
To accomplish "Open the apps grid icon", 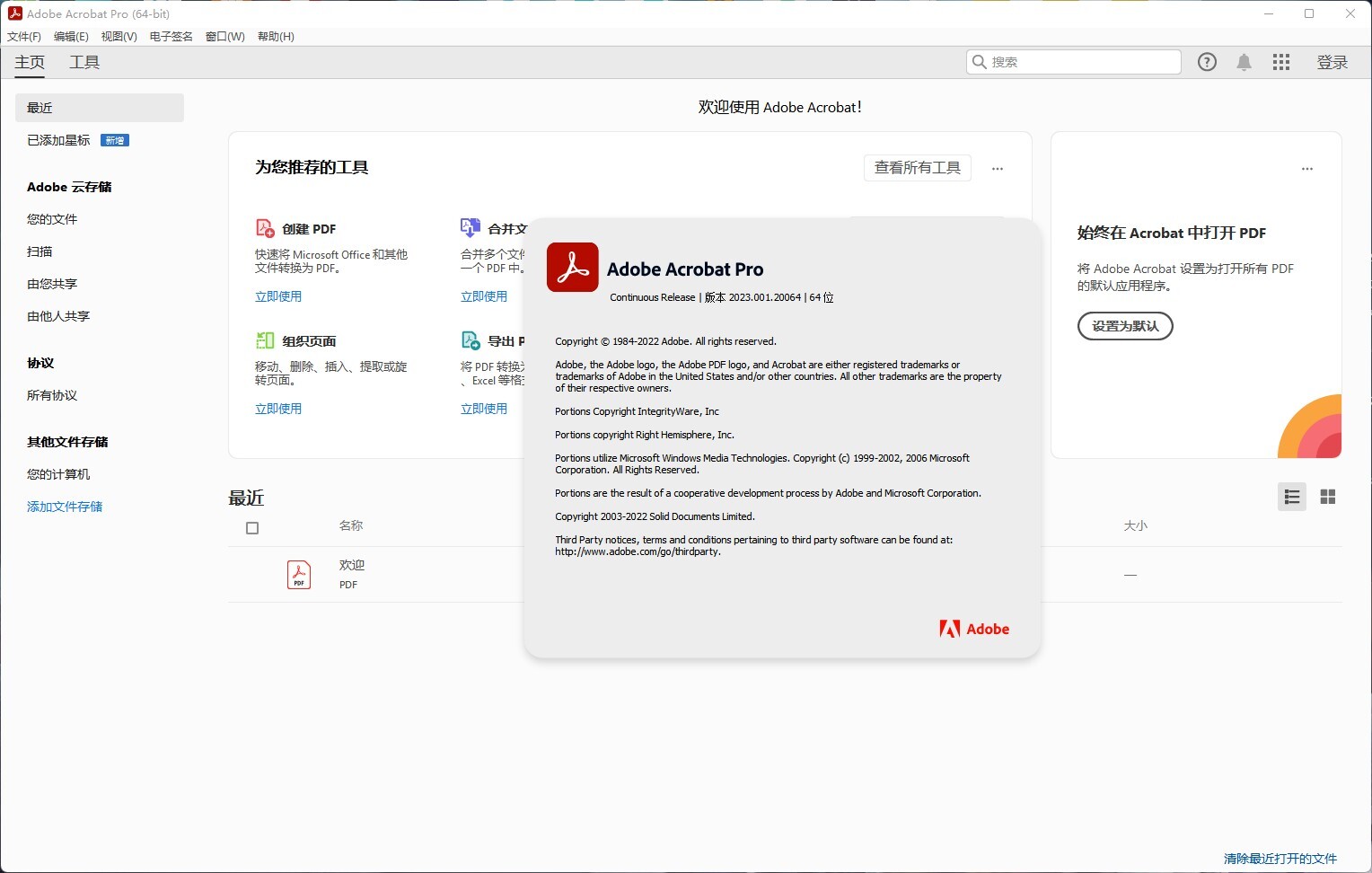I will (x=1281, y=62).
